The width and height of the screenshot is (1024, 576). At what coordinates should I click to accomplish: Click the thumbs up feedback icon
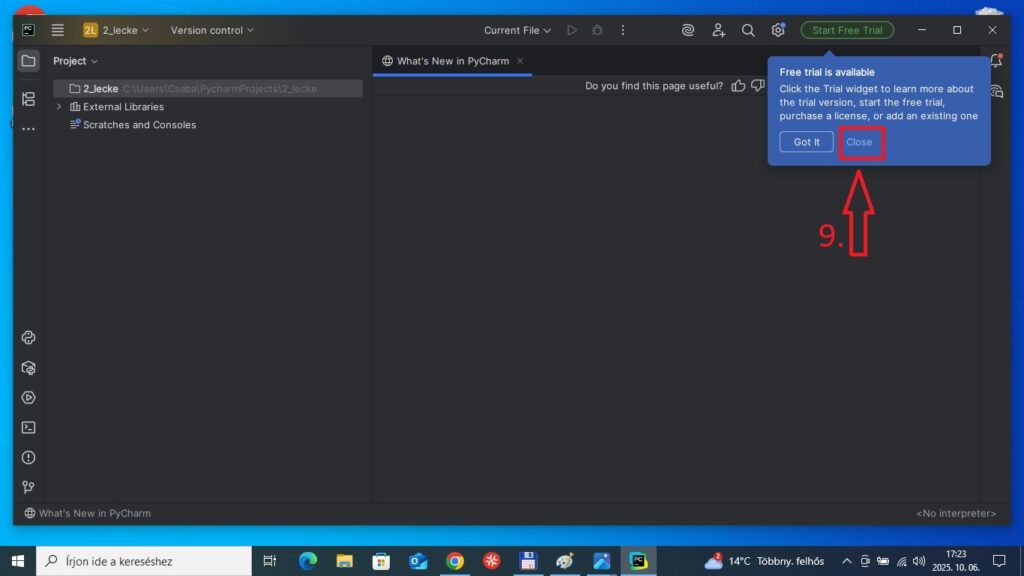click(738, 86)
